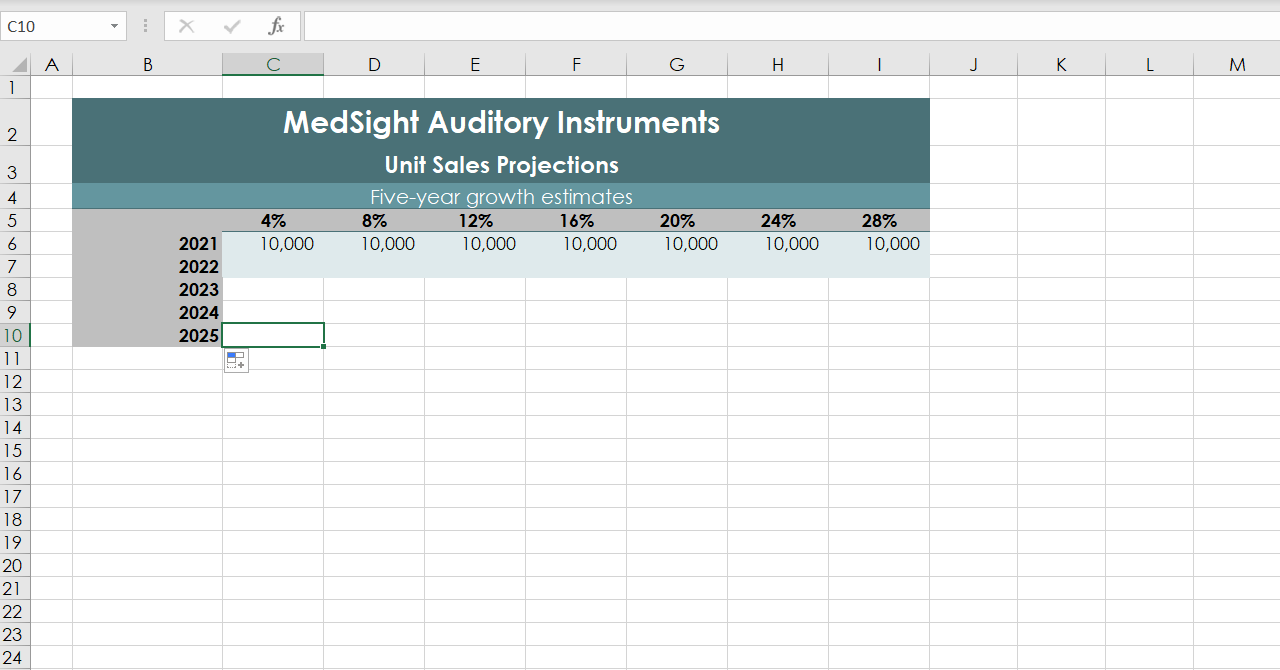
Task: Select the Five-year growth estimates cell
Action: pos(501,197)
